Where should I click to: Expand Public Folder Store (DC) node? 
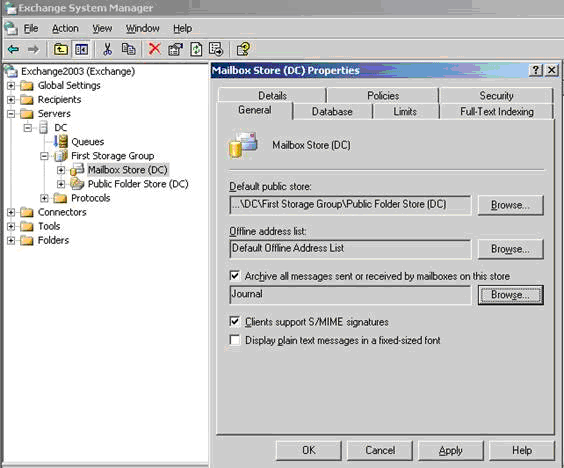pyautogui.click(x=61, y=184)
